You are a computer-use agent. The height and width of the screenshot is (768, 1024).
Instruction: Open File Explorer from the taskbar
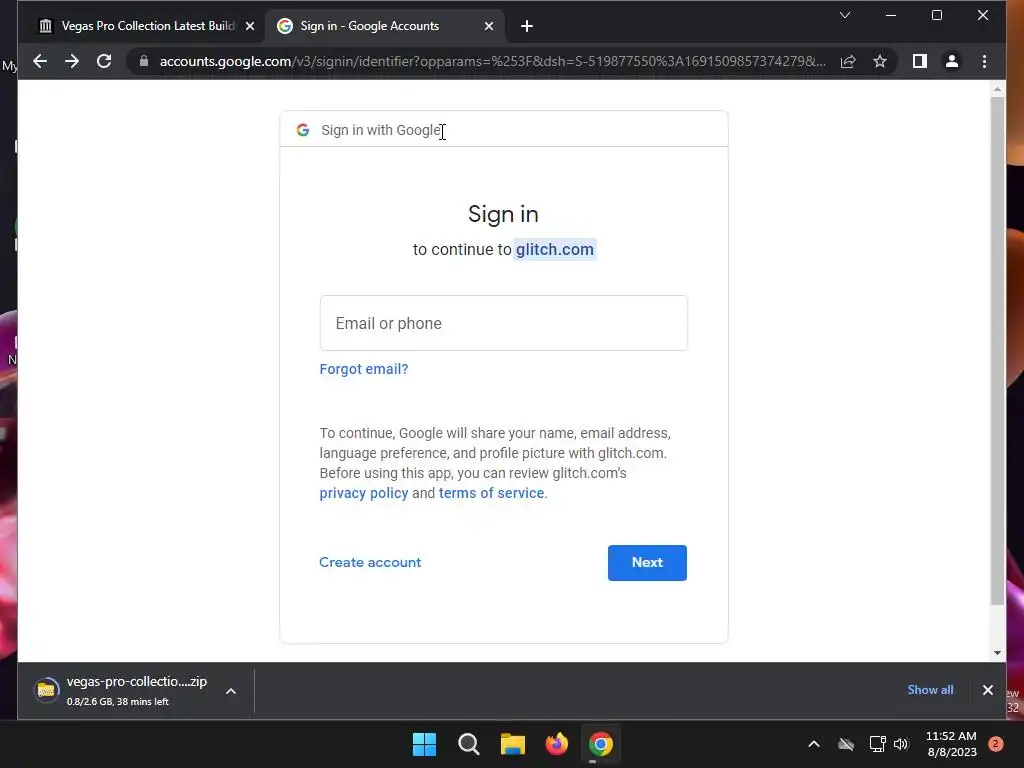pos(513,744)
